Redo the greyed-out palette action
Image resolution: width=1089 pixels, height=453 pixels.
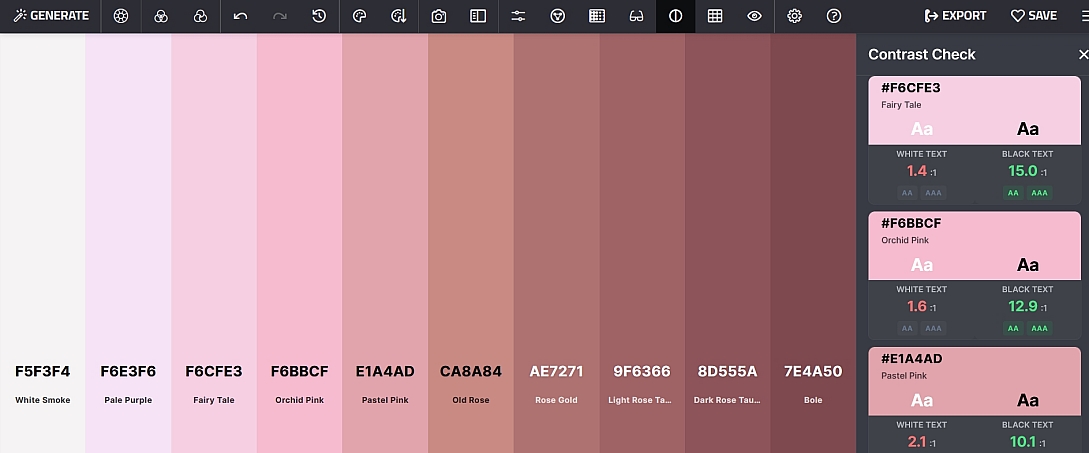280,16
